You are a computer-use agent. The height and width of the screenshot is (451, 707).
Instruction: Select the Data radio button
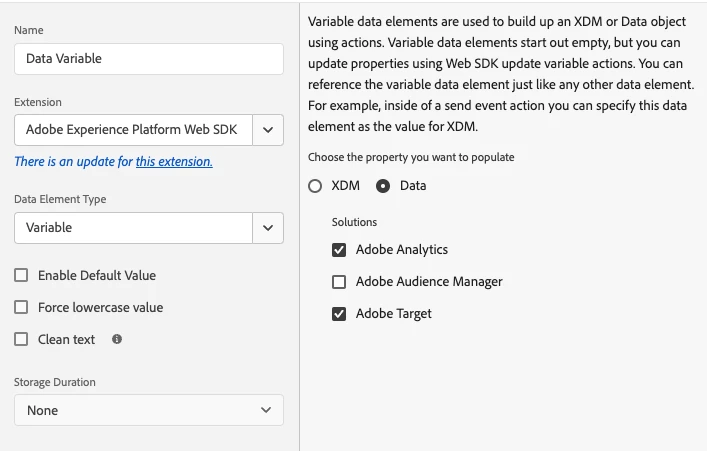point(383,186)
